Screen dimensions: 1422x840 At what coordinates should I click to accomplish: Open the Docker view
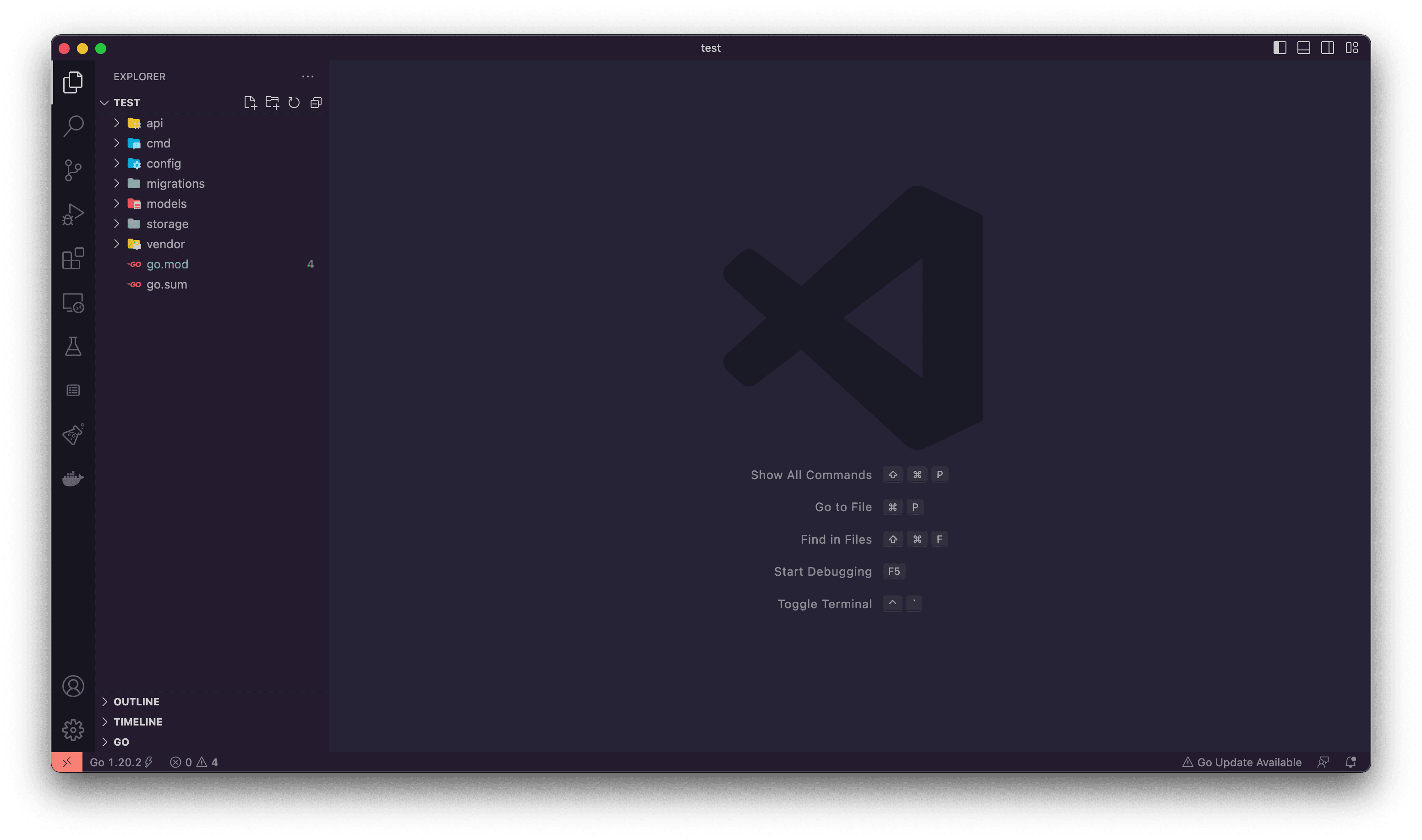click(73, 478)
